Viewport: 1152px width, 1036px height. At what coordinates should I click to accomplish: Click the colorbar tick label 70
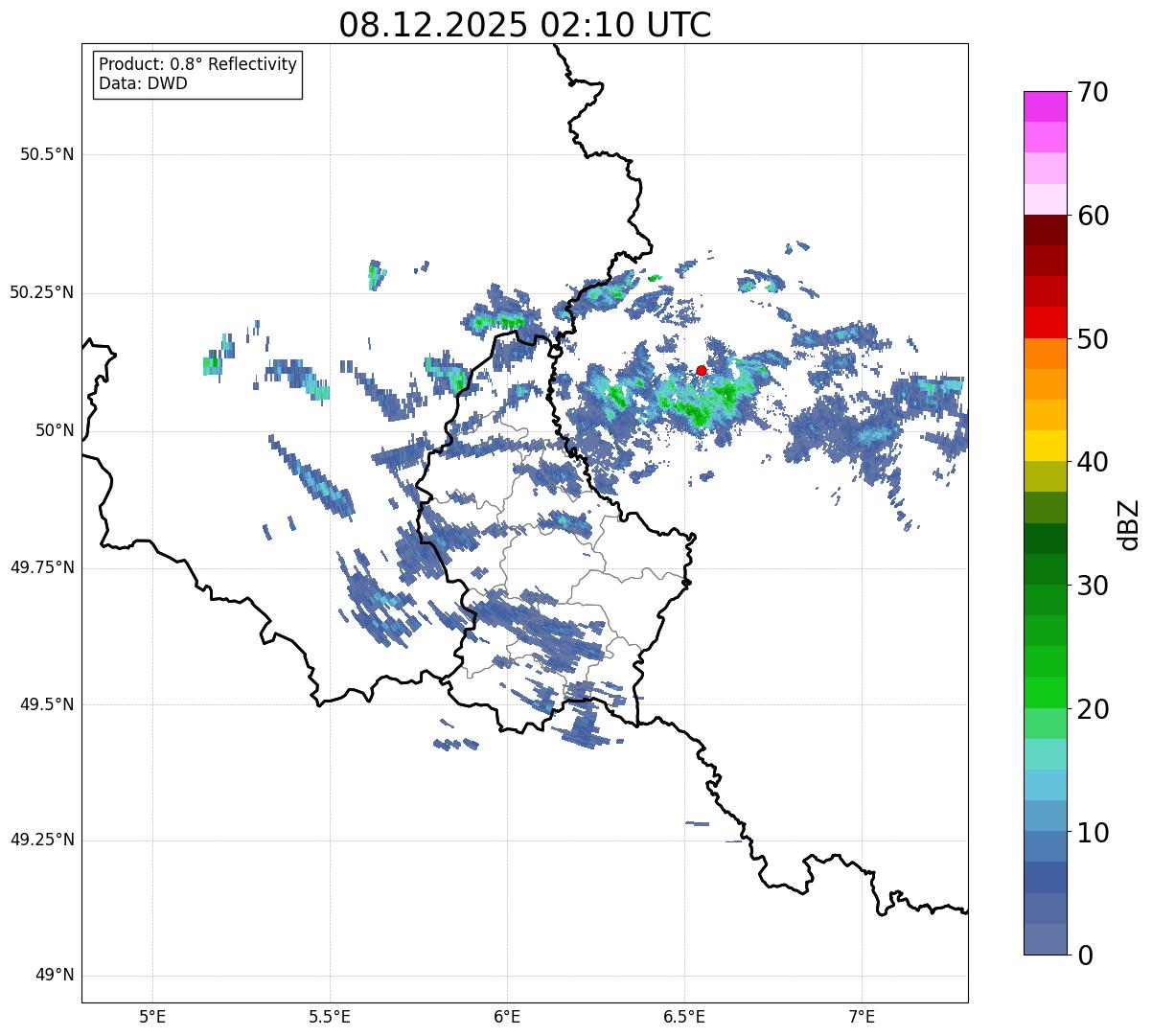(x=1094, y=92)
